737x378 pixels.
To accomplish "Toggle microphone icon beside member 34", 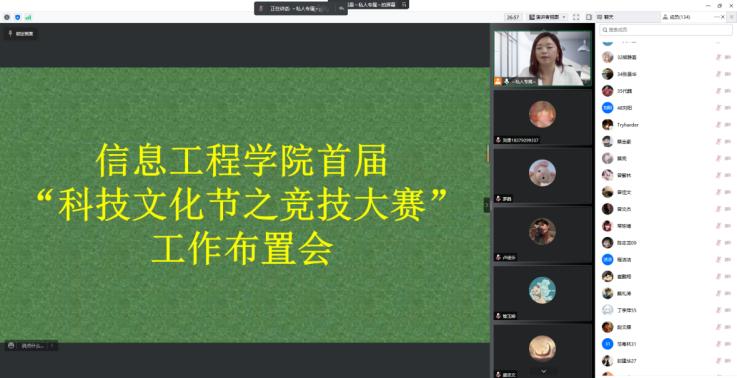I will (718, 74).
